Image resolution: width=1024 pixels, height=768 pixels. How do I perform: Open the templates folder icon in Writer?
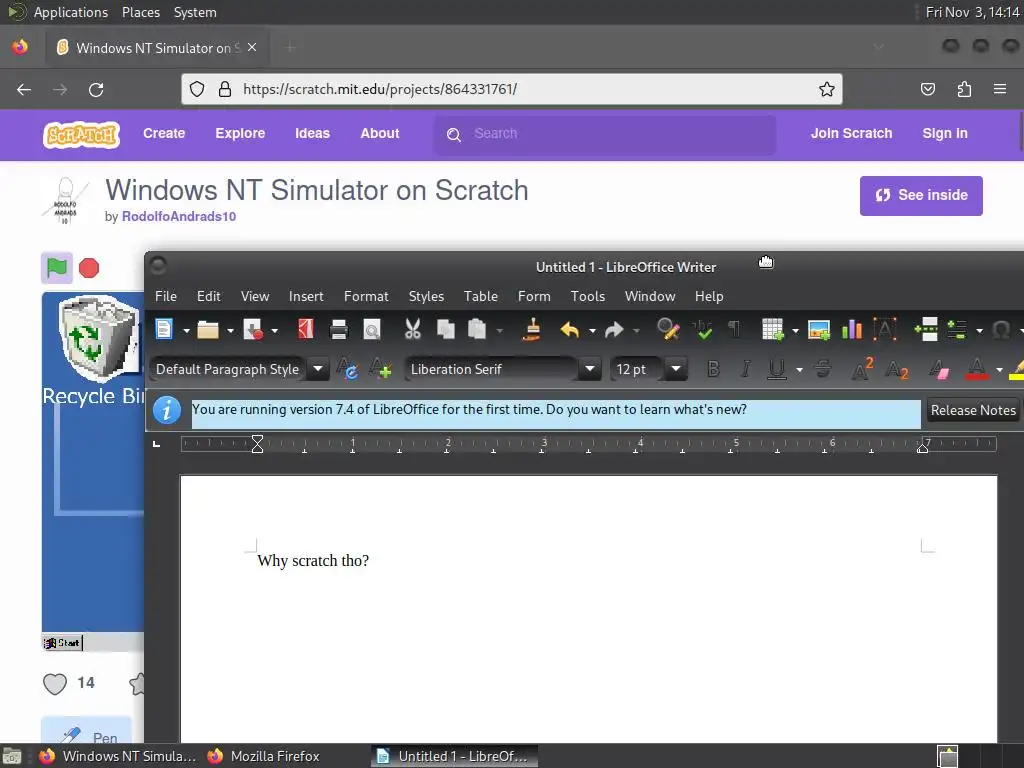click(x=208, y=330)
